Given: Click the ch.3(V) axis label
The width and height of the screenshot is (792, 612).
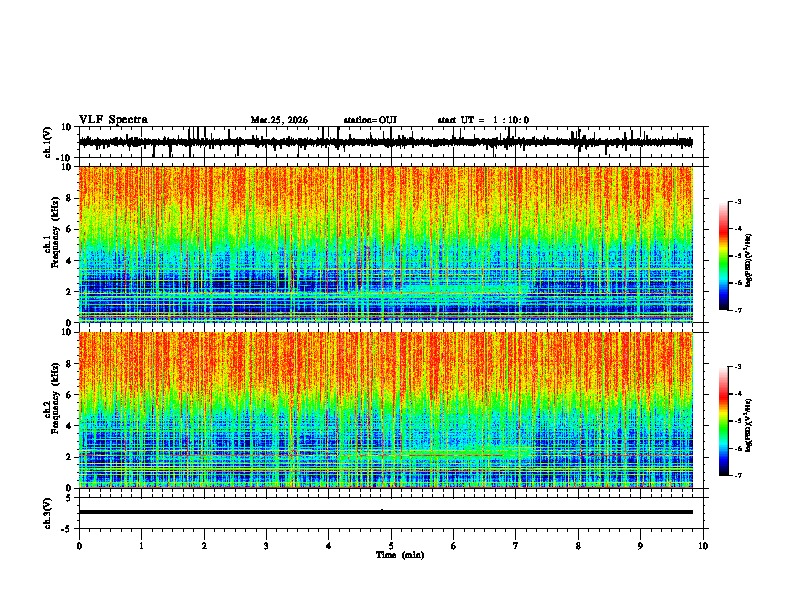Looking at the screenshot, I should (48, 513).
